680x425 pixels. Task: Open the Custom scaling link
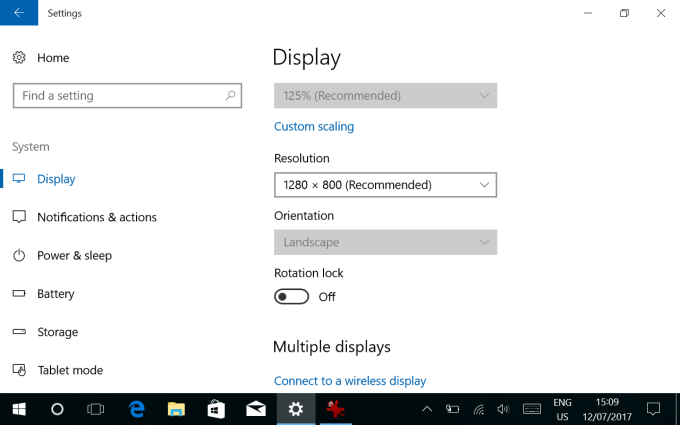pos(314,127)
